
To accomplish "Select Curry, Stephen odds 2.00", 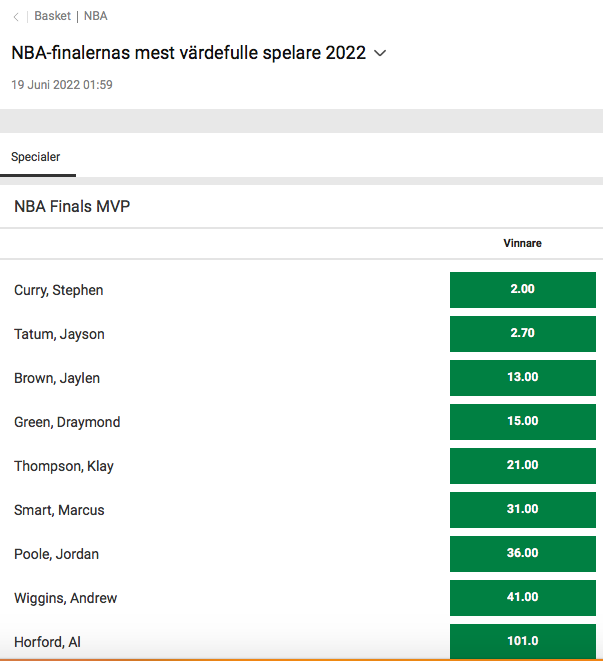I will click(522, 290).
